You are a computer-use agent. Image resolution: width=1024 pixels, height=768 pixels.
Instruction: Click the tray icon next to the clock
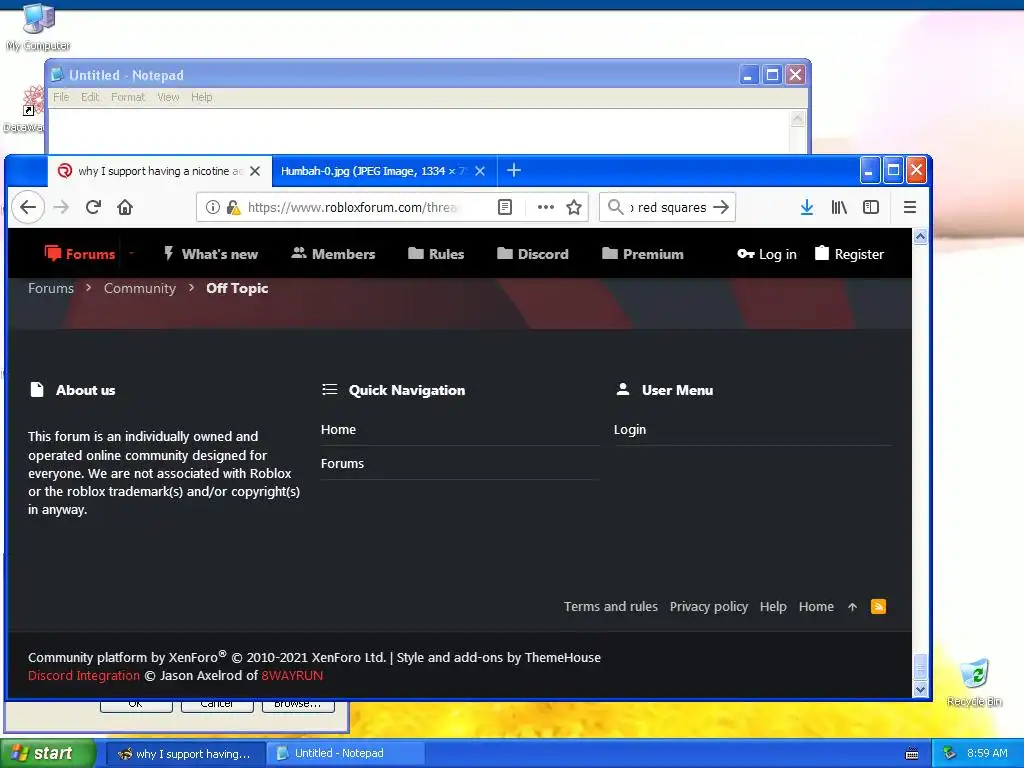(x=950, y=753)
